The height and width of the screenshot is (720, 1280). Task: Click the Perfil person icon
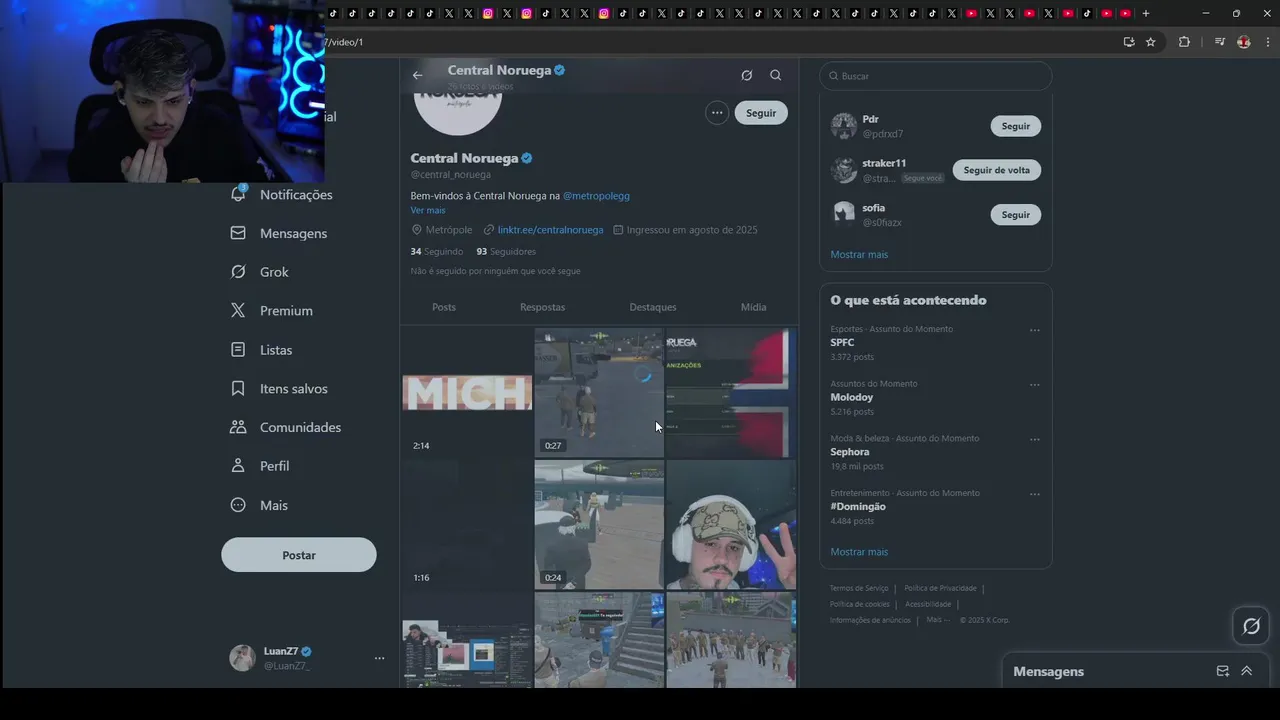click(x=238, y=466)
